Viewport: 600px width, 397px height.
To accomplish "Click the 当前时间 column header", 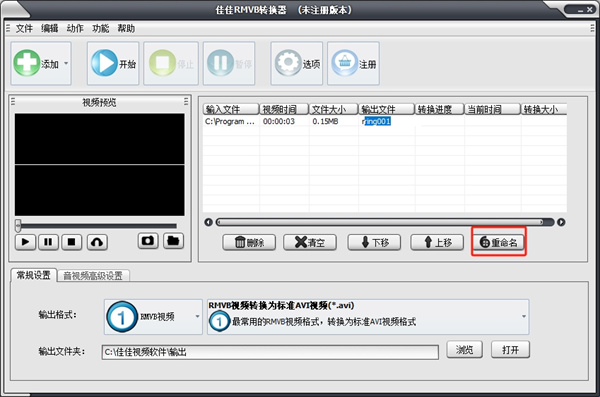I will pos(492,109).
